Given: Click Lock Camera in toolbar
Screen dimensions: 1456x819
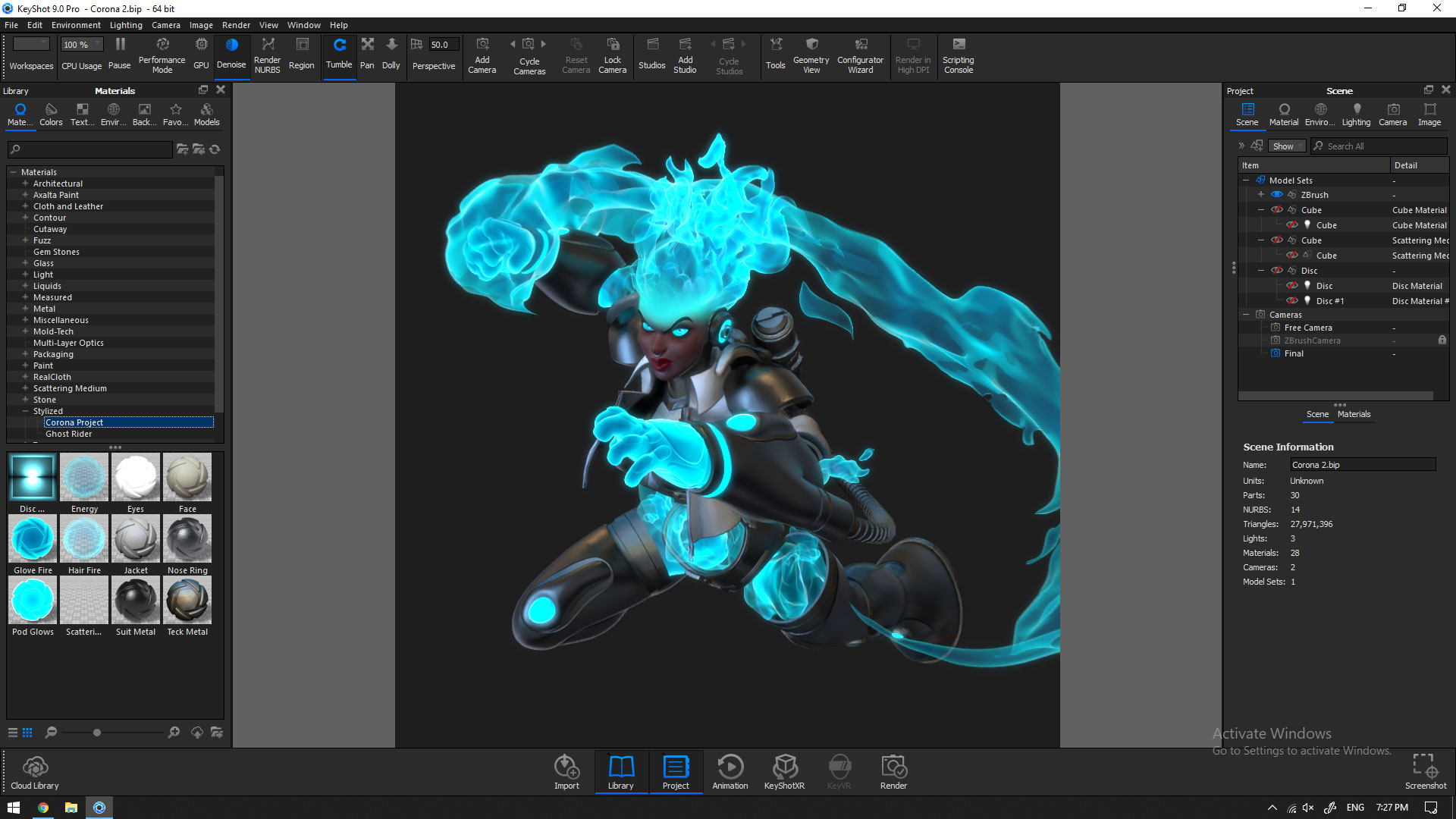Looking at the screenshot, I should tap(612, 54).
